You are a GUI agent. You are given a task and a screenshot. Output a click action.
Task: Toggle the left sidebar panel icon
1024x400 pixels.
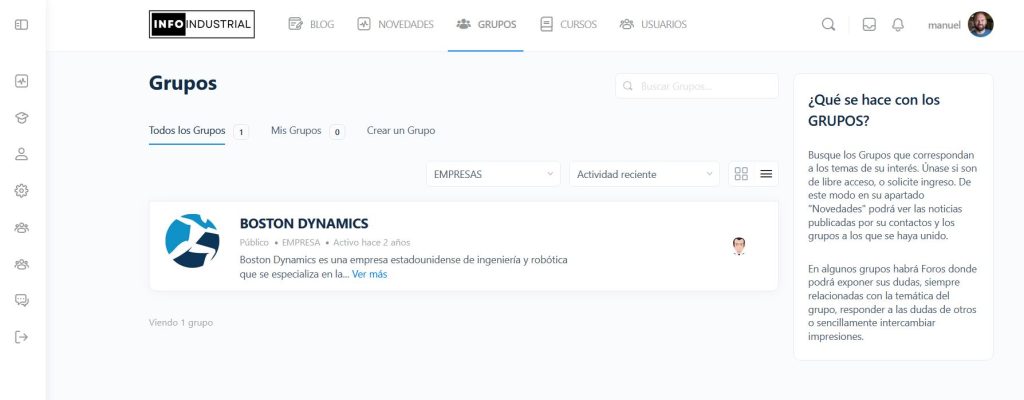click(22, 25)
